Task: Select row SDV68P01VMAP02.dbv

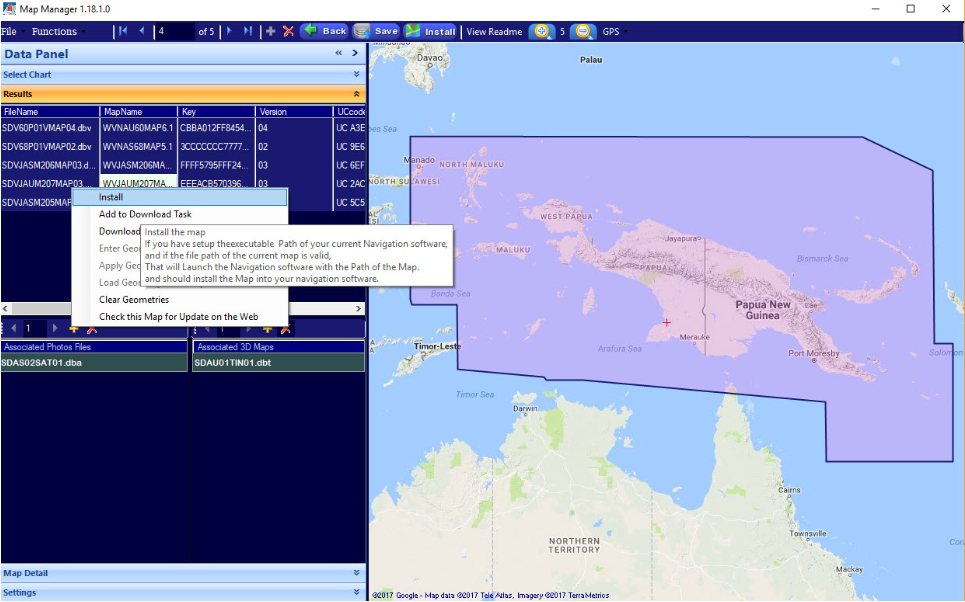Action: 50,146
